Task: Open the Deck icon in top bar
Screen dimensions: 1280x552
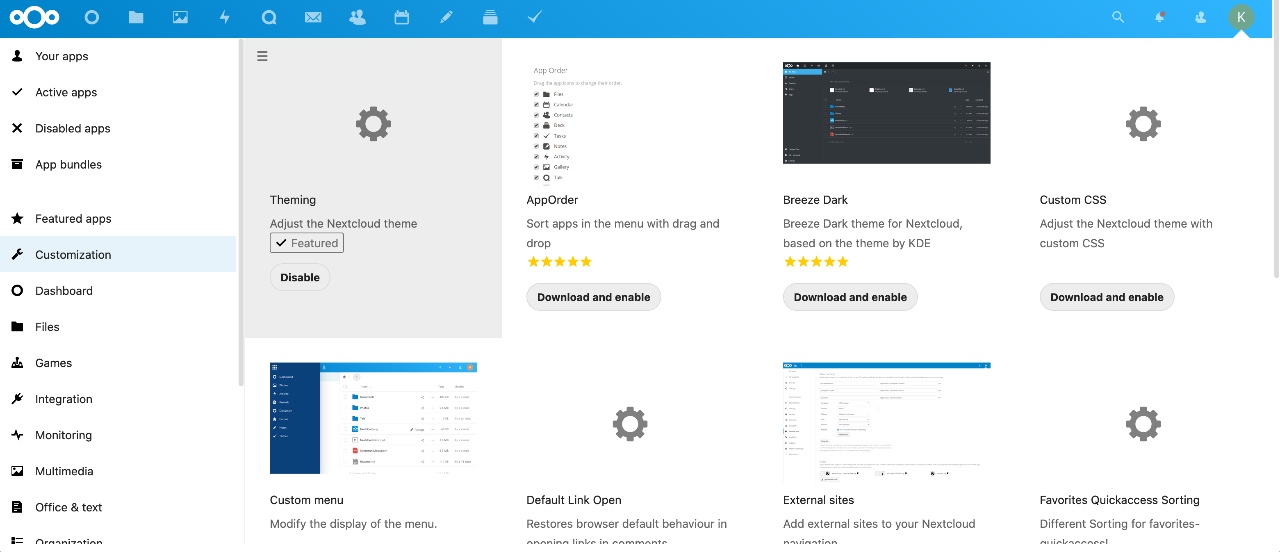Action: 490,17
